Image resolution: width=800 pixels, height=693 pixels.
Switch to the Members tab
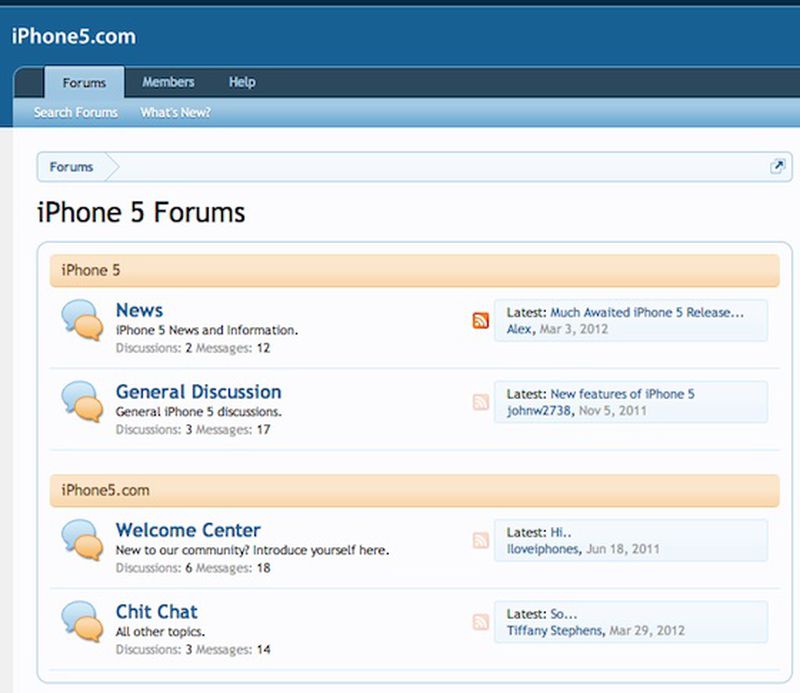coord(167,82)
